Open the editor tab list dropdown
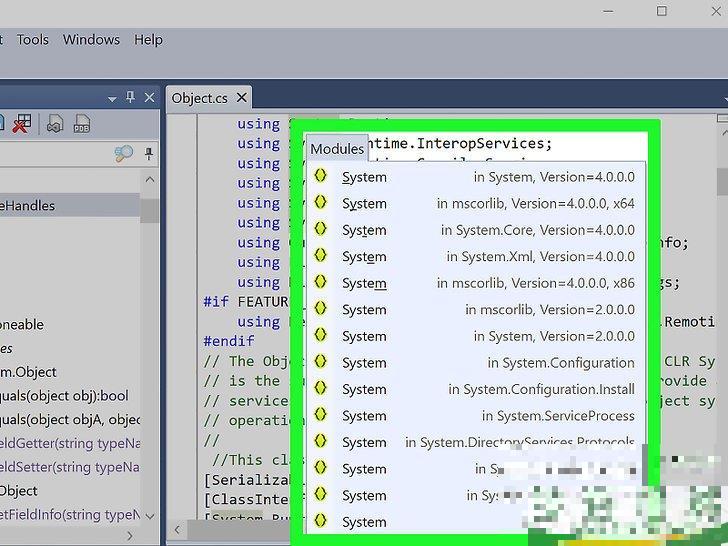Viewport: 728px width, 546px height. (722, 98)
